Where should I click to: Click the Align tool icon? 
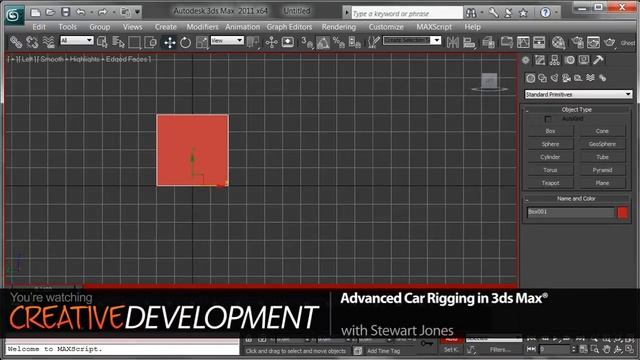[x=469, y=42]
